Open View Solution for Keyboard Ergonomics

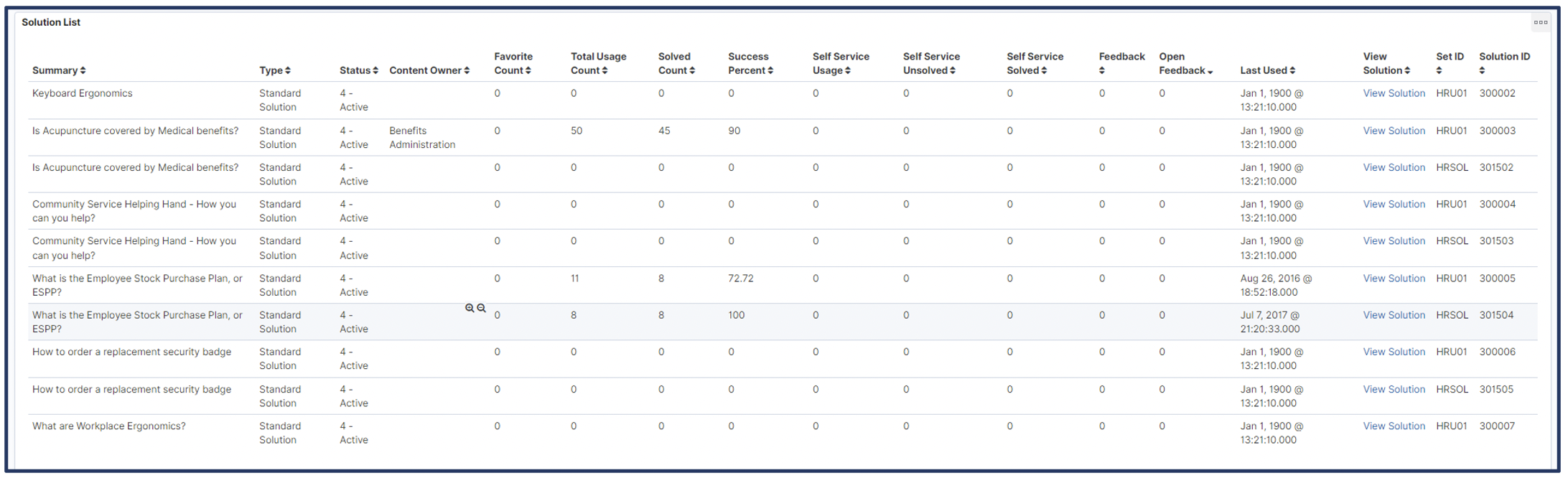point(1394,93)
